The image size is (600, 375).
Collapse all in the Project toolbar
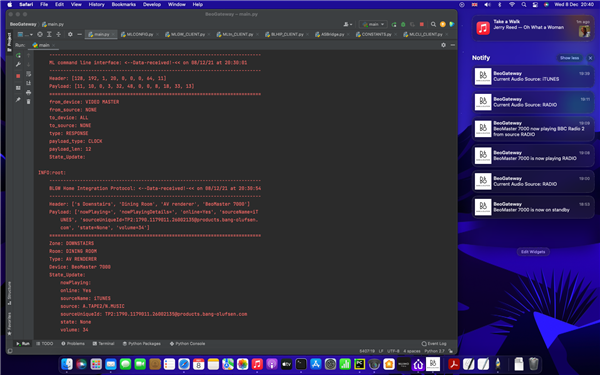[58, 34]
